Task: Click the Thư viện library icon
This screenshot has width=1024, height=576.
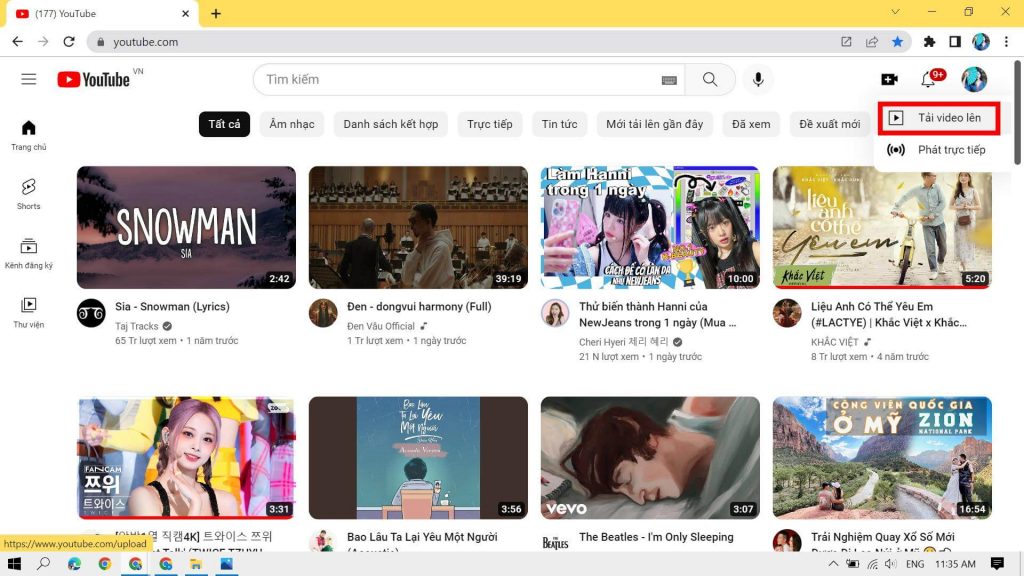Action: point(28,306)
